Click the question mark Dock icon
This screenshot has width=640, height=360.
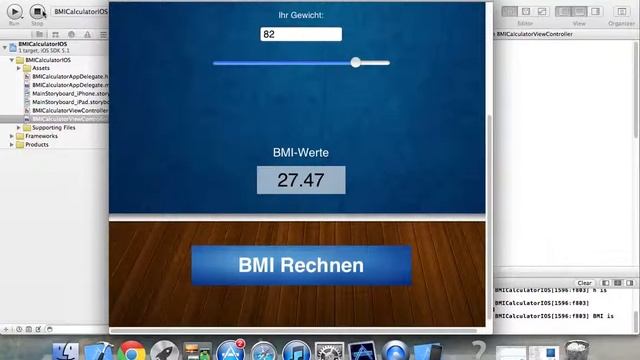(478, 351)
